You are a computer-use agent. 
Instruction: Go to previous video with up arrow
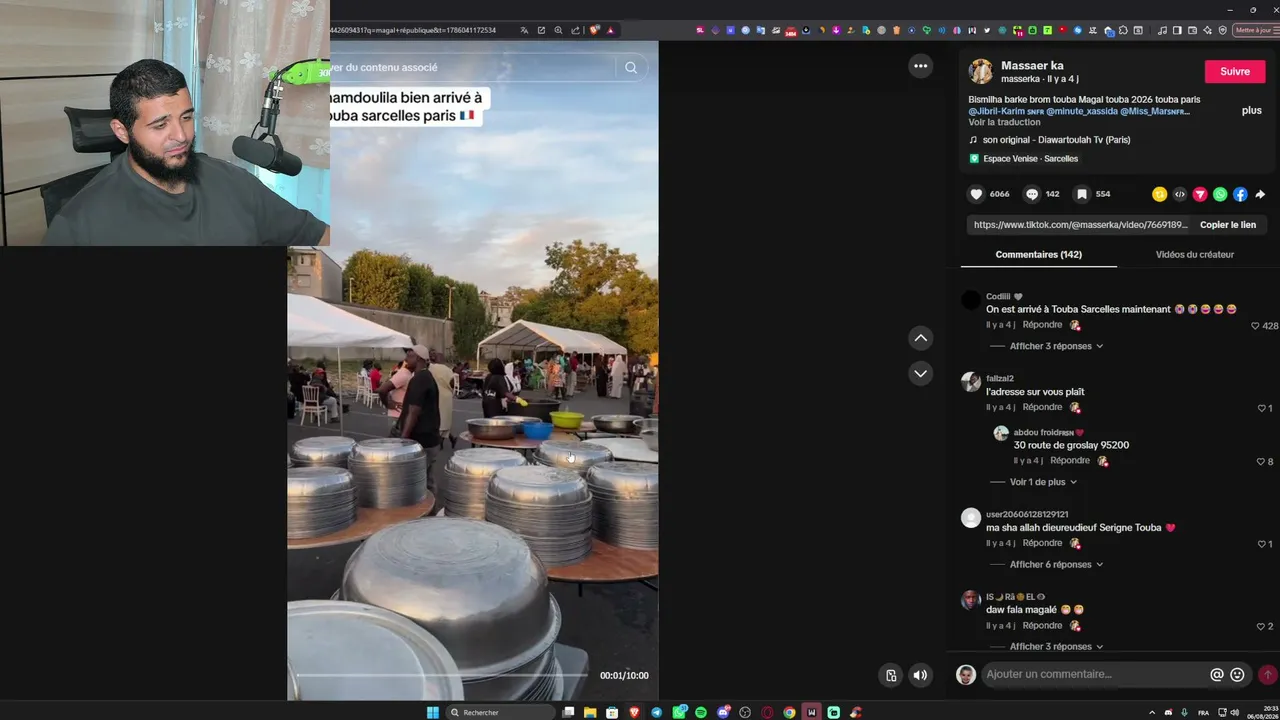920,338
